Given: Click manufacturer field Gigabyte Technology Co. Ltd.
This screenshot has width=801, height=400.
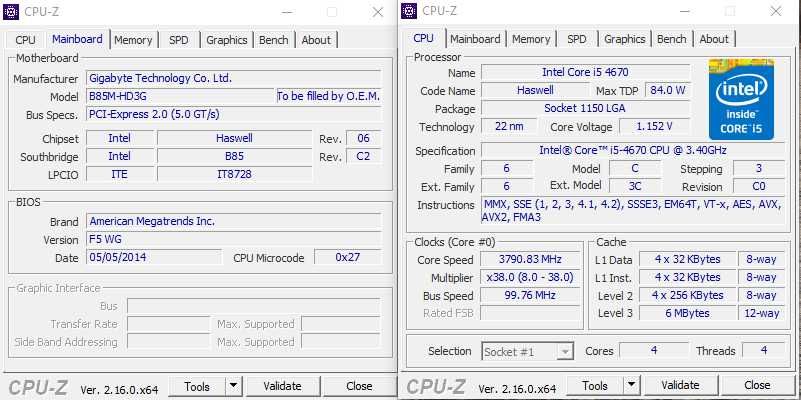Looking at the screenshot, I should pyautogui.click(x=233, y=78).
